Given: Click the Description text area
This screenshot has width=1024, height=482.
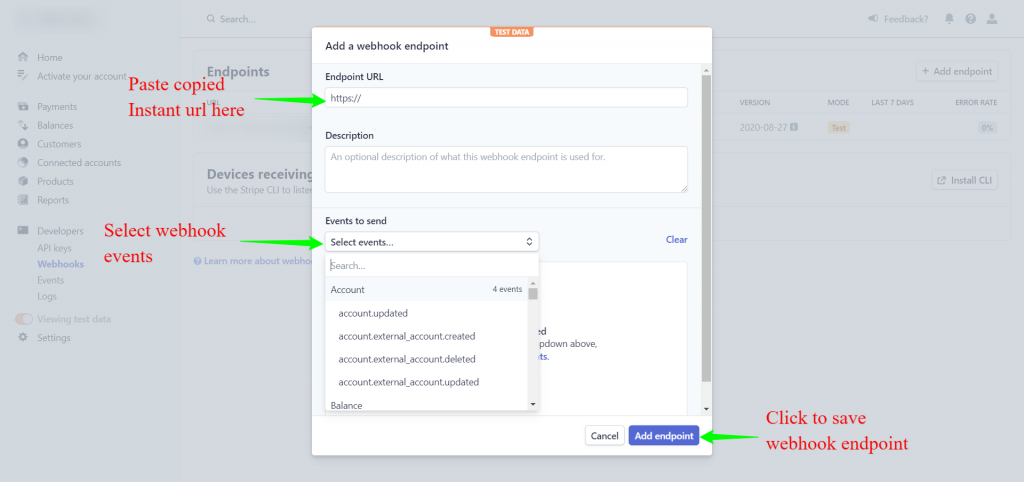Looking at the screenshot, I should (x=506, y=169).
